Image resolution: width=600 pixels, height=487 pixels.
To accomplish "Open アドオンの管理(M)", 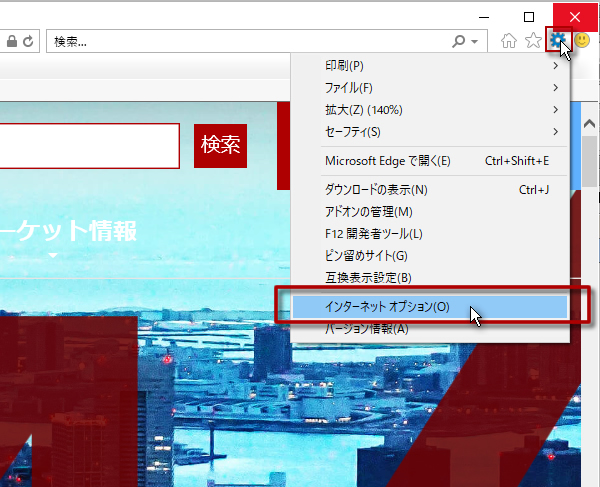I will (369, 212).
